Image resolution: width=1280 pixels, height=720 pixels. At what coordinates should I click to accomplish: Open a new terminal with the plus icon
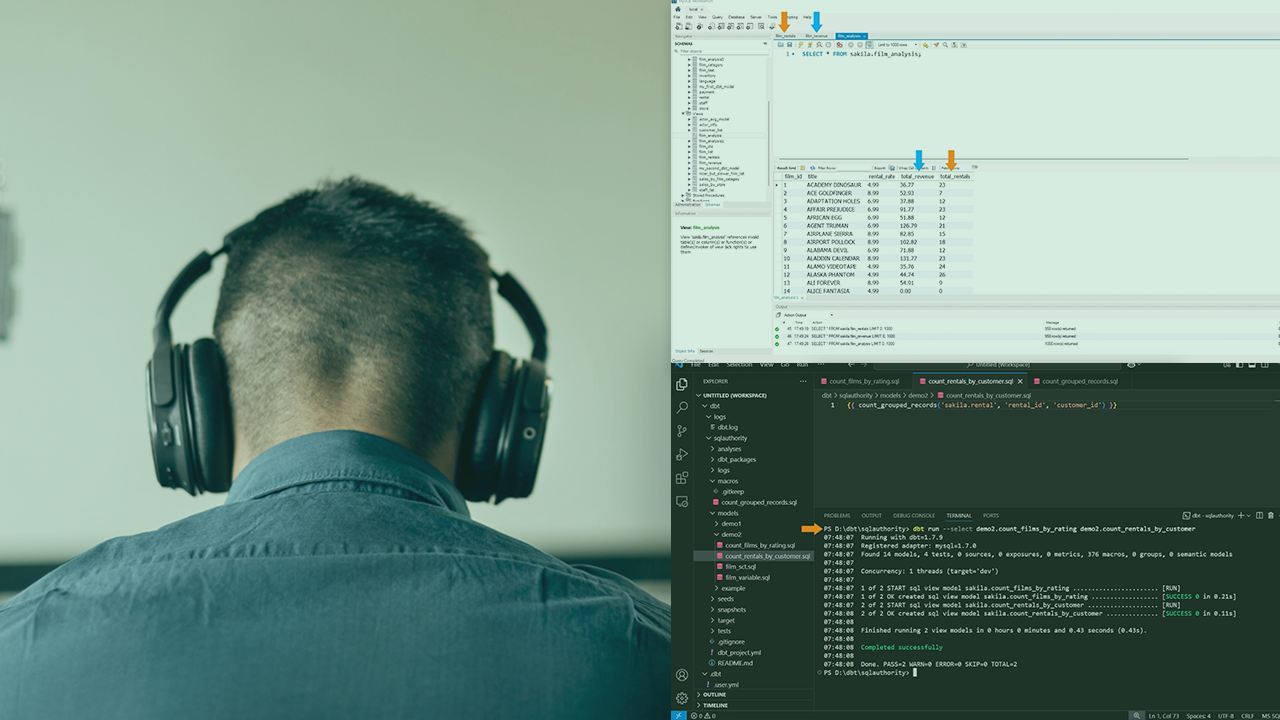click(1240, 516)
